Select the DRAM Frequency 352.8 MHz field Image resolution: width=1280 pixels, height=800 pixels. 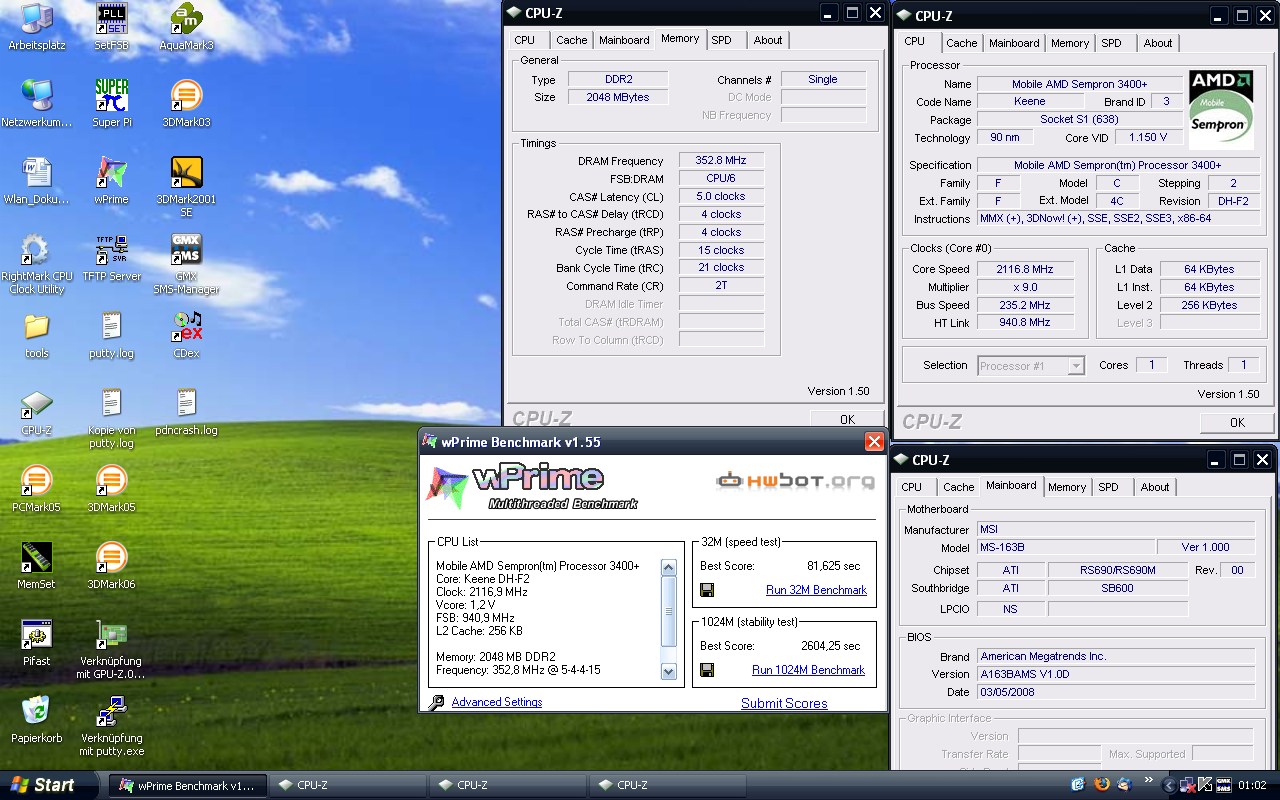click(x=722, y=160)
